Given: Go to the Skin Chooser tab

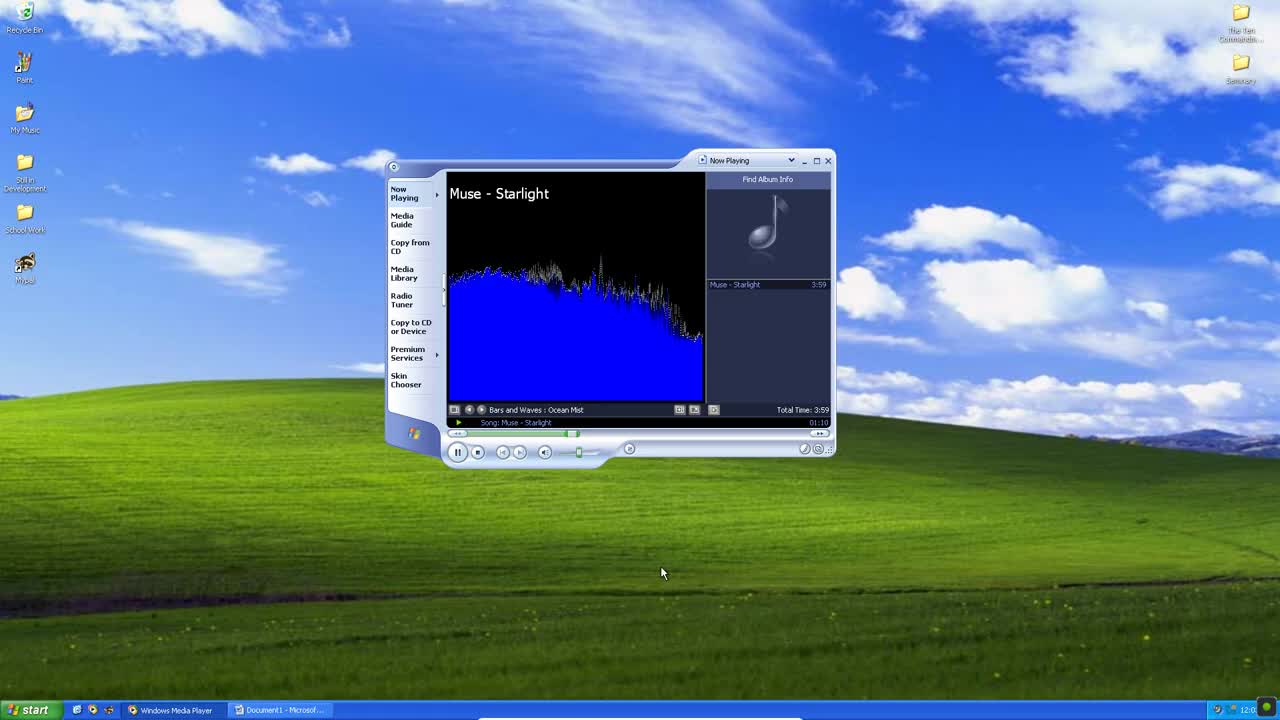Looking at the screenshot, I should [406, 380].
